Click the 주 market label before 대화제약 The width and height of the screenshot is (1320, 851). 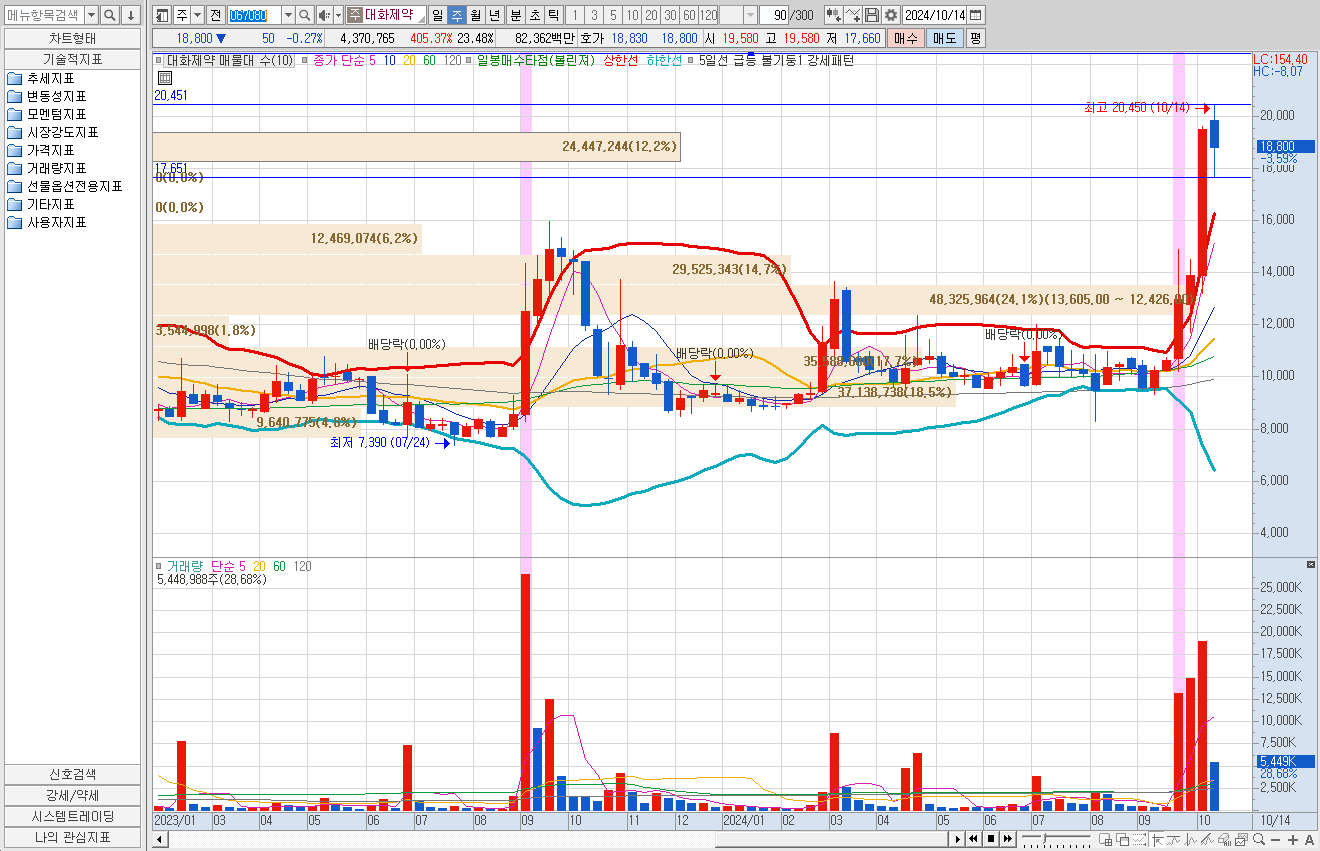(x=354, y=15)
